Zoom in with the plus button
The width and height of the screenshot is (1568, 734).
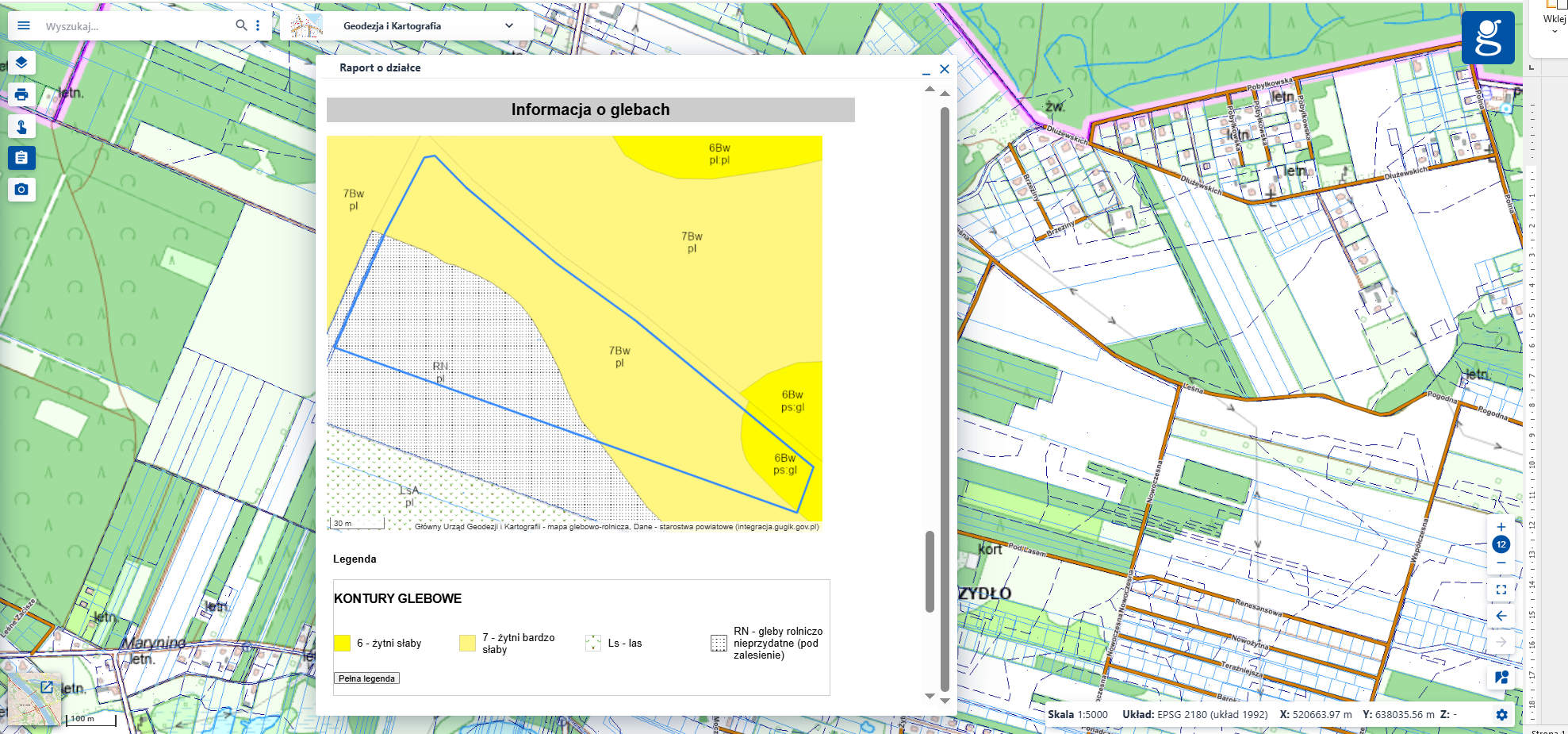pos(1501,527)
